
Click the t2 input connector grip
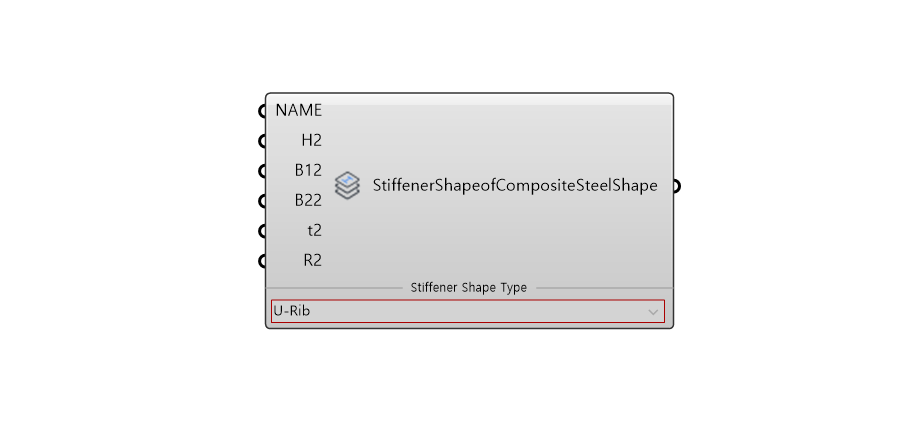pos(262,231)
